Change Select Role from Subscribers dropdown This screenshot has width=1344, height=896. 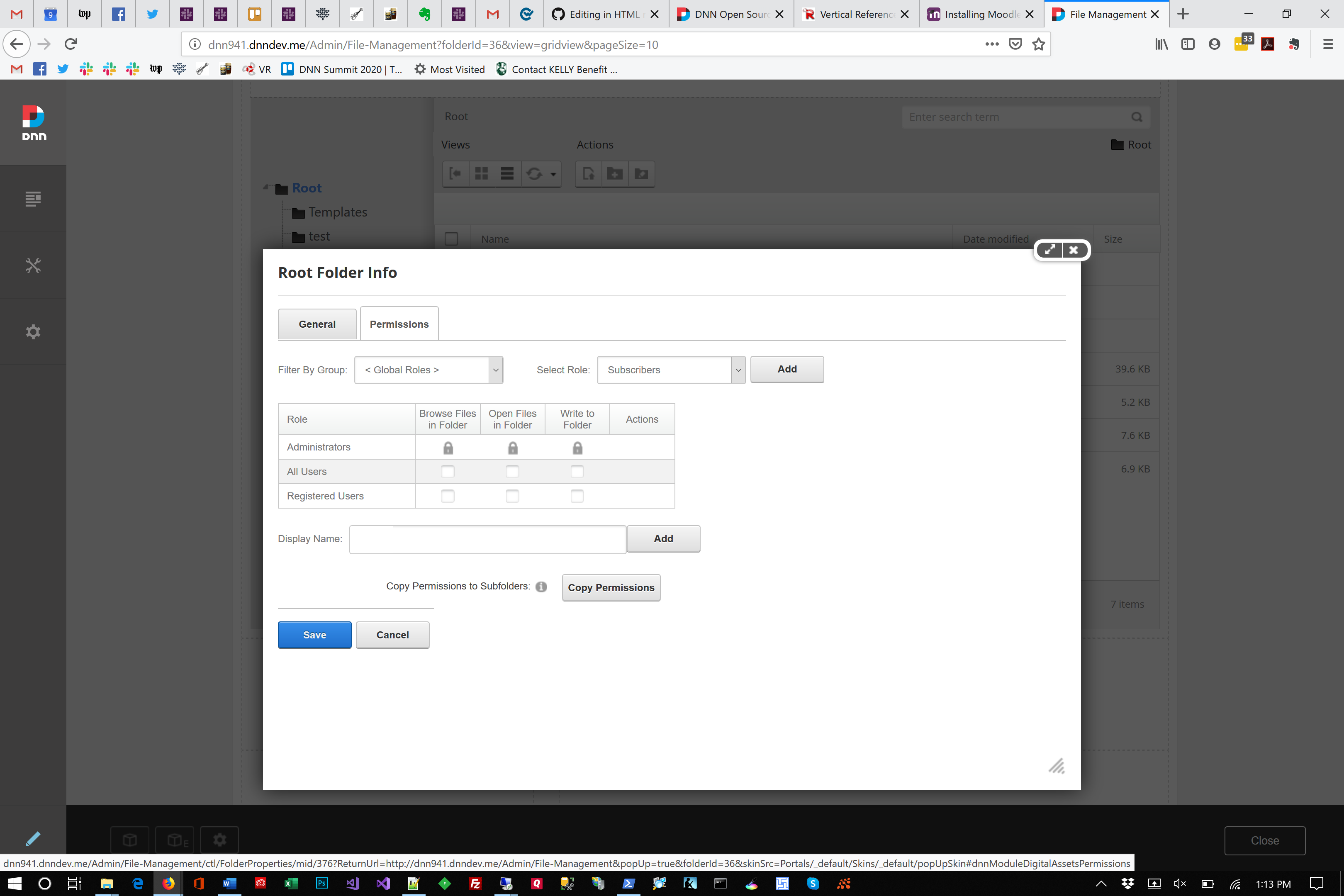coord(670,370)
